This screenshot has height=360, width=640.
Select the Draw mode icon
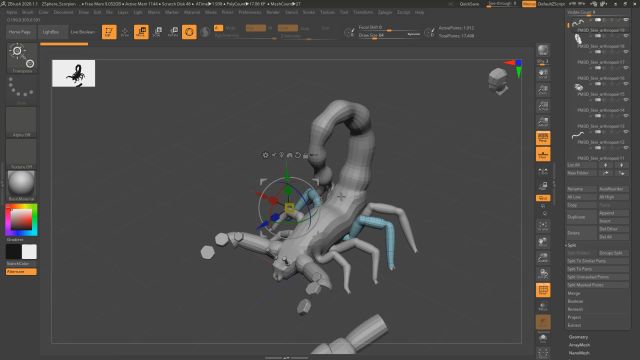click(125, 32)
